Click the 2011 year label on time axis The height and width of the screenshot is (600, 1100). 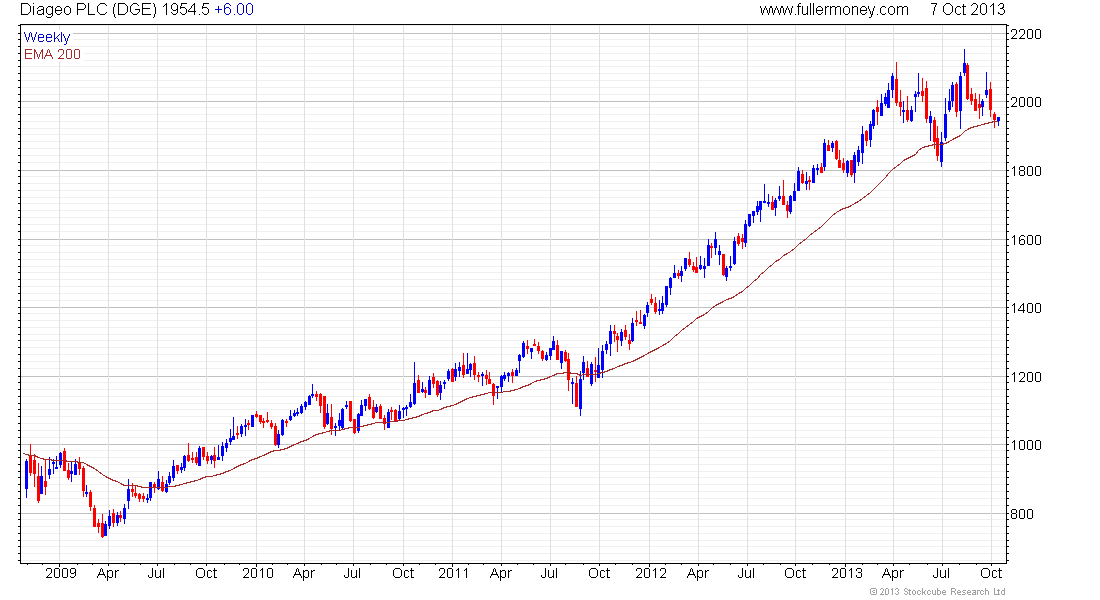453,573
